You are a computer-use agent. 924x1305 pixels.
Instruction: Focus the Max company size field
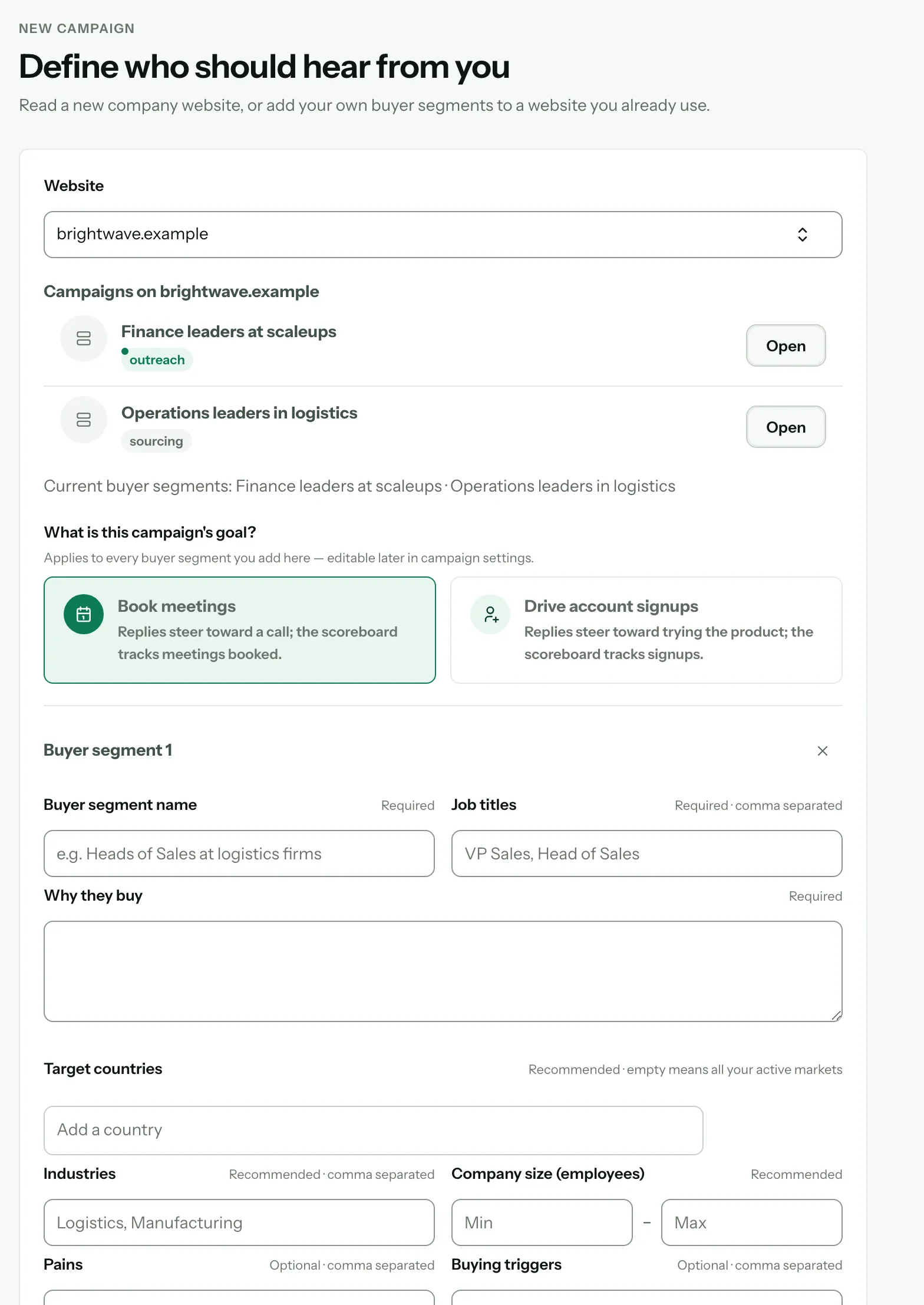tap(752, 1222)
